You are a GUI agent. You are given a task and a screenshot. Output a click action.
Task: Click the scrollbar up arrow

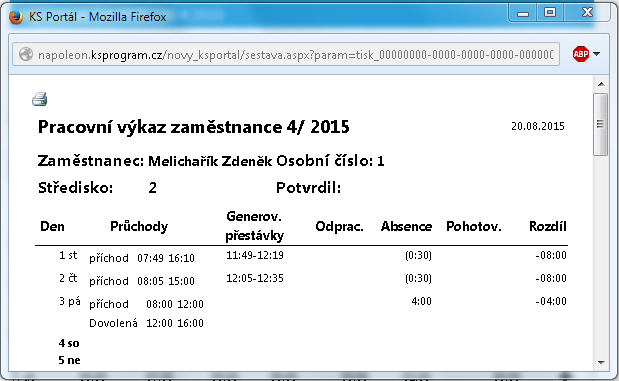click(601, 84)
